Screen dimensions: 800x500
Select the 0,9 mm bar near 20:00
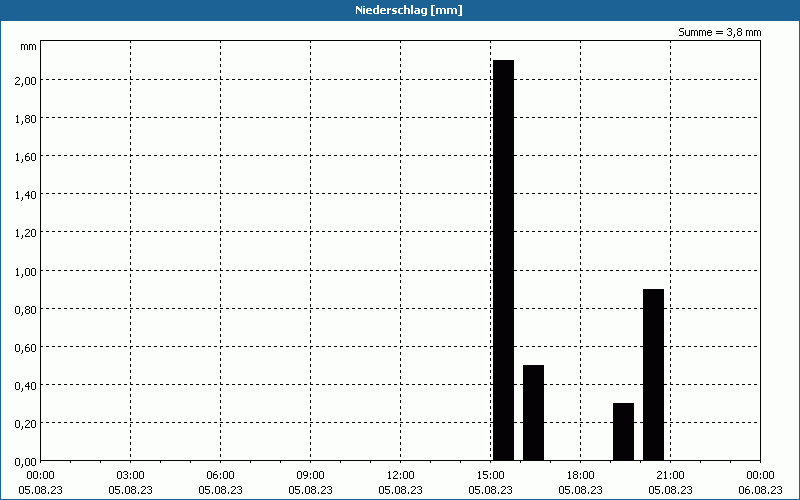[x=654, y=375]
